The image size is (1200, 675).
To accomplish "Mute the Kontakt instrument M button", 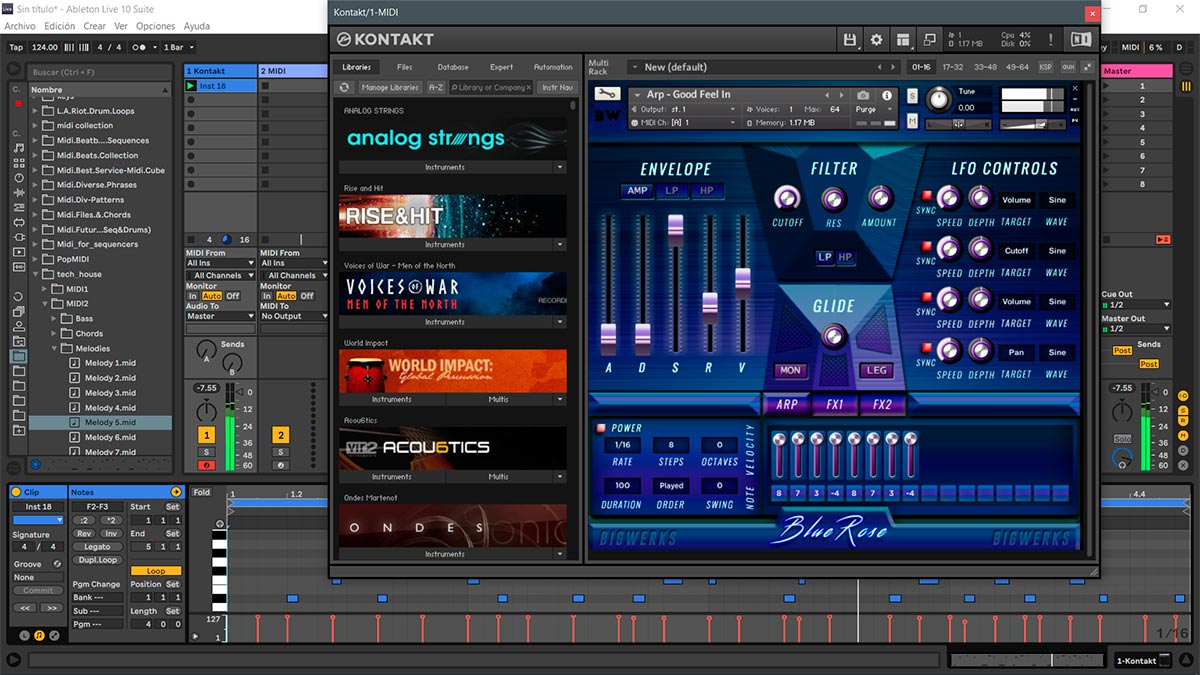I will pyautogui.click(x=913, y=121).
